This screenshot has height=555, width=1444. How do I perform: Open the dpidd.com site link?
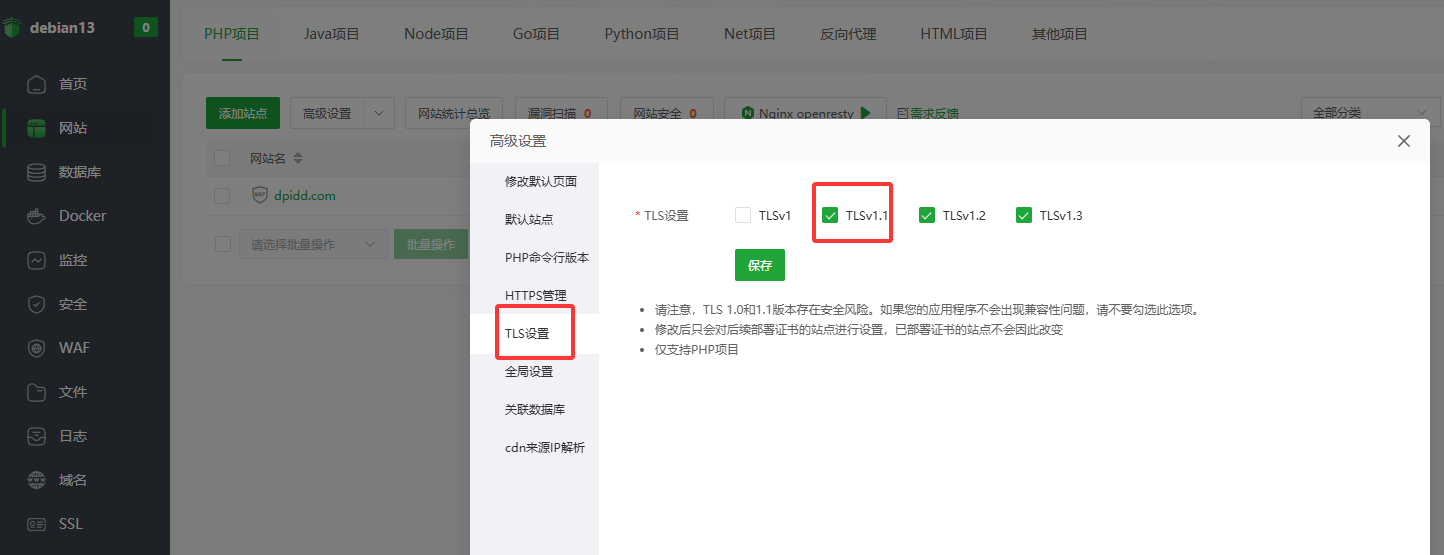[305, 196]
